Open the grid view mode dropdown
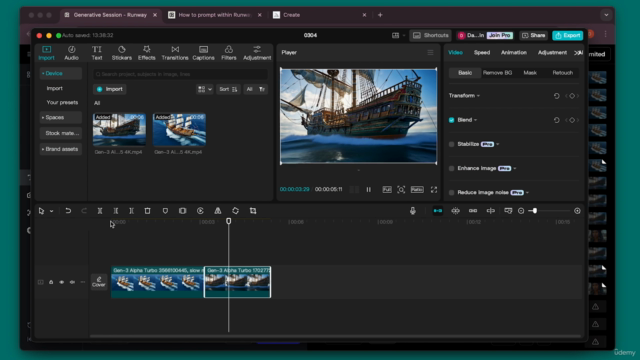 tap(204, 89)
